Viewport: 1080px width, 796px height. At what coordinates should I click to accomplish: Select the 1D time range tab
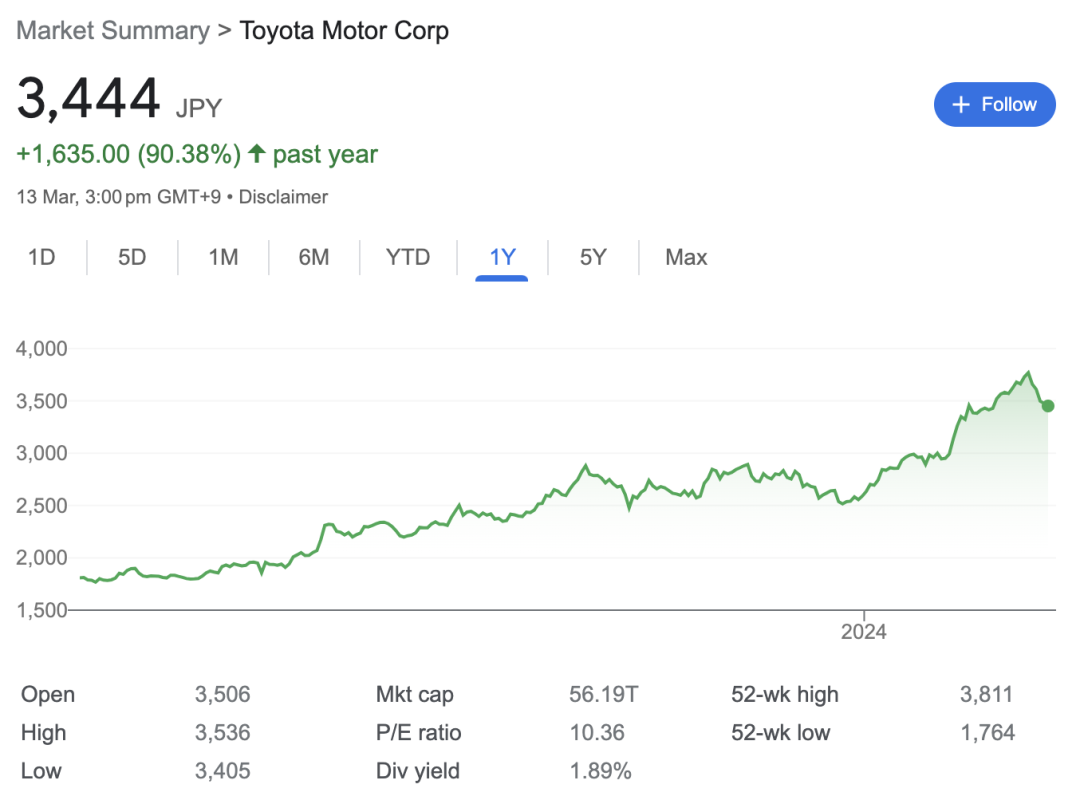[42, 257]
